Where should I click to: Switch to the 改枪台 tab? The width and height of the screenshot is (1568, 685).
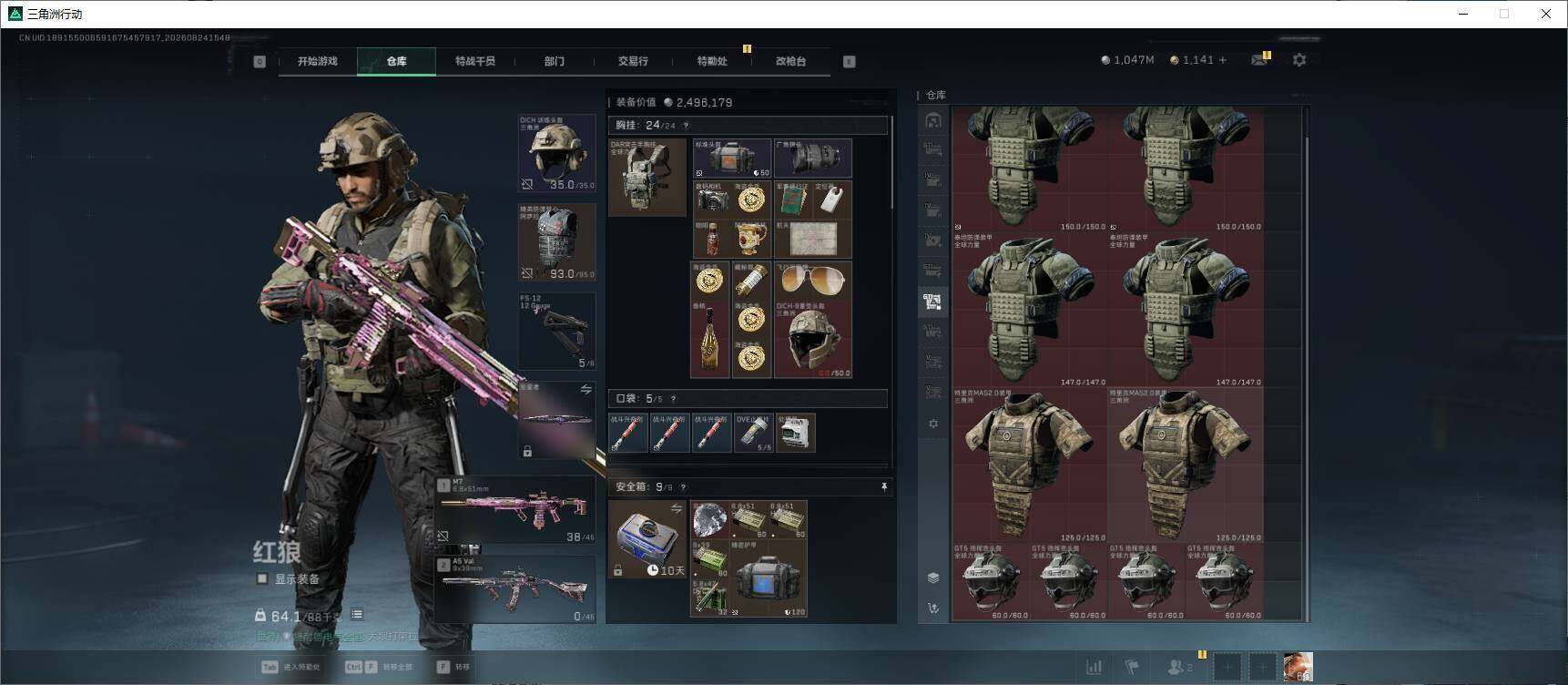790,61
